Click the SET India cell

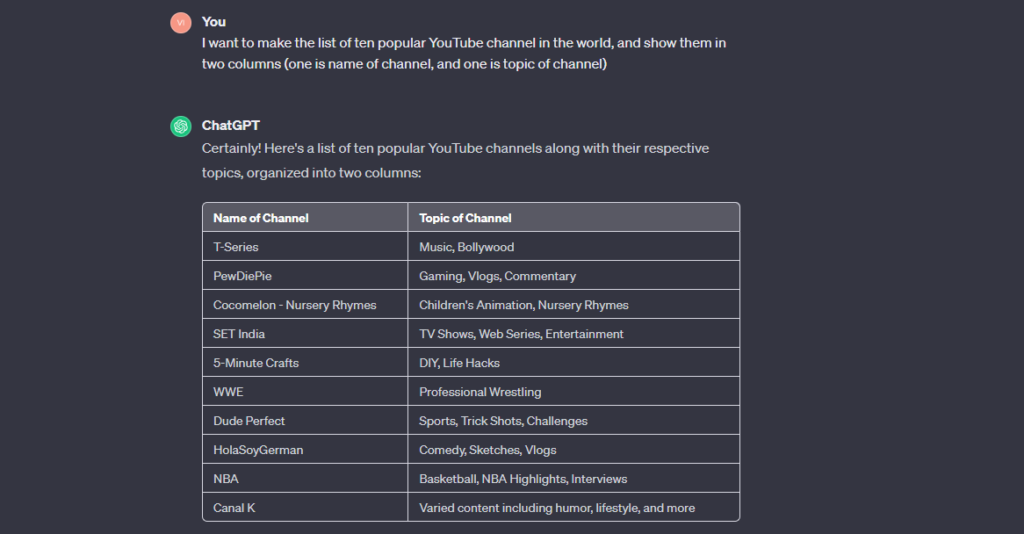point(239,334)
